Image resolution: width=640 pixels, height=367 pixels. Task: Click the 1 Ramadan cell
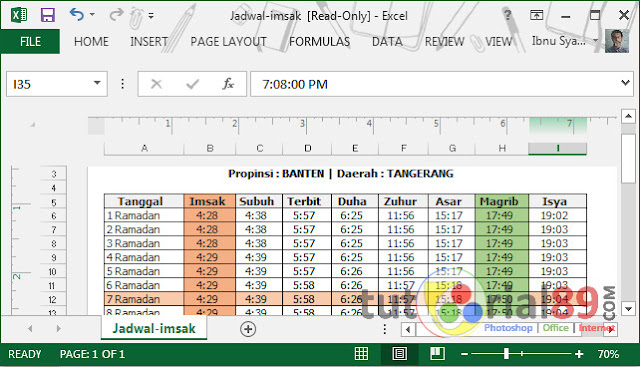[144, 215]
